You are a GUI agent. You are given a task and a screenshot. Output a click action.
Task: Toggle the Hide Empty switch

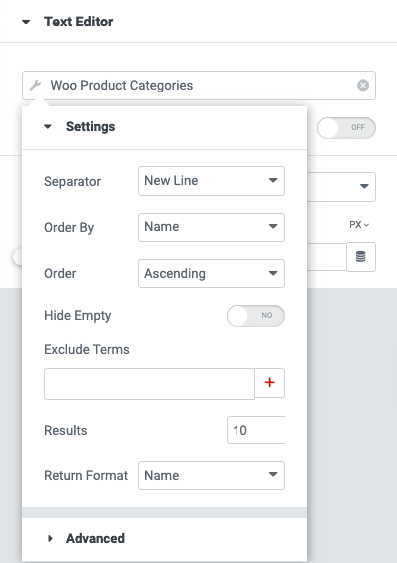pos(256,316)
